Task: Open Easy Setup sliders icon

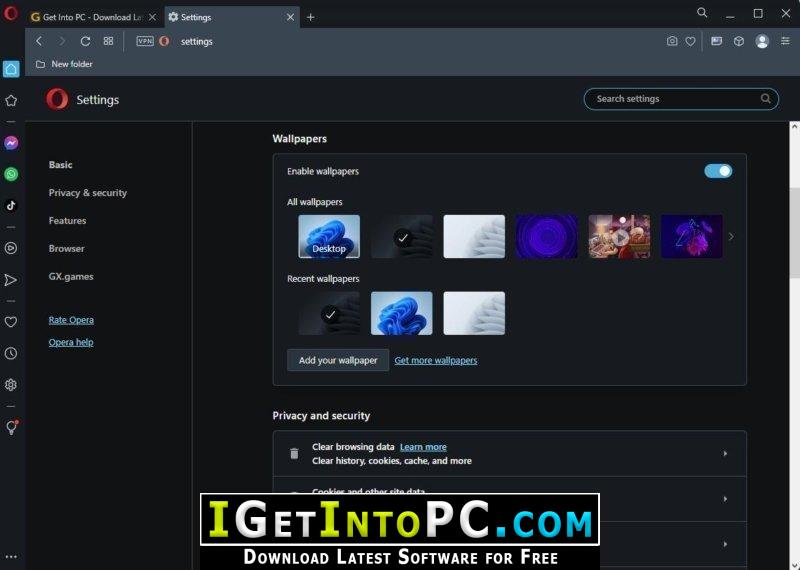Action: (785, 41)
